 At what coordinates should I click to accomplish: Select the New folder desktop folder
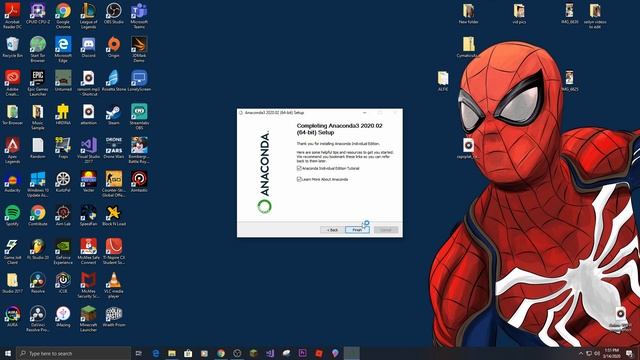click(x=468, y=13)
